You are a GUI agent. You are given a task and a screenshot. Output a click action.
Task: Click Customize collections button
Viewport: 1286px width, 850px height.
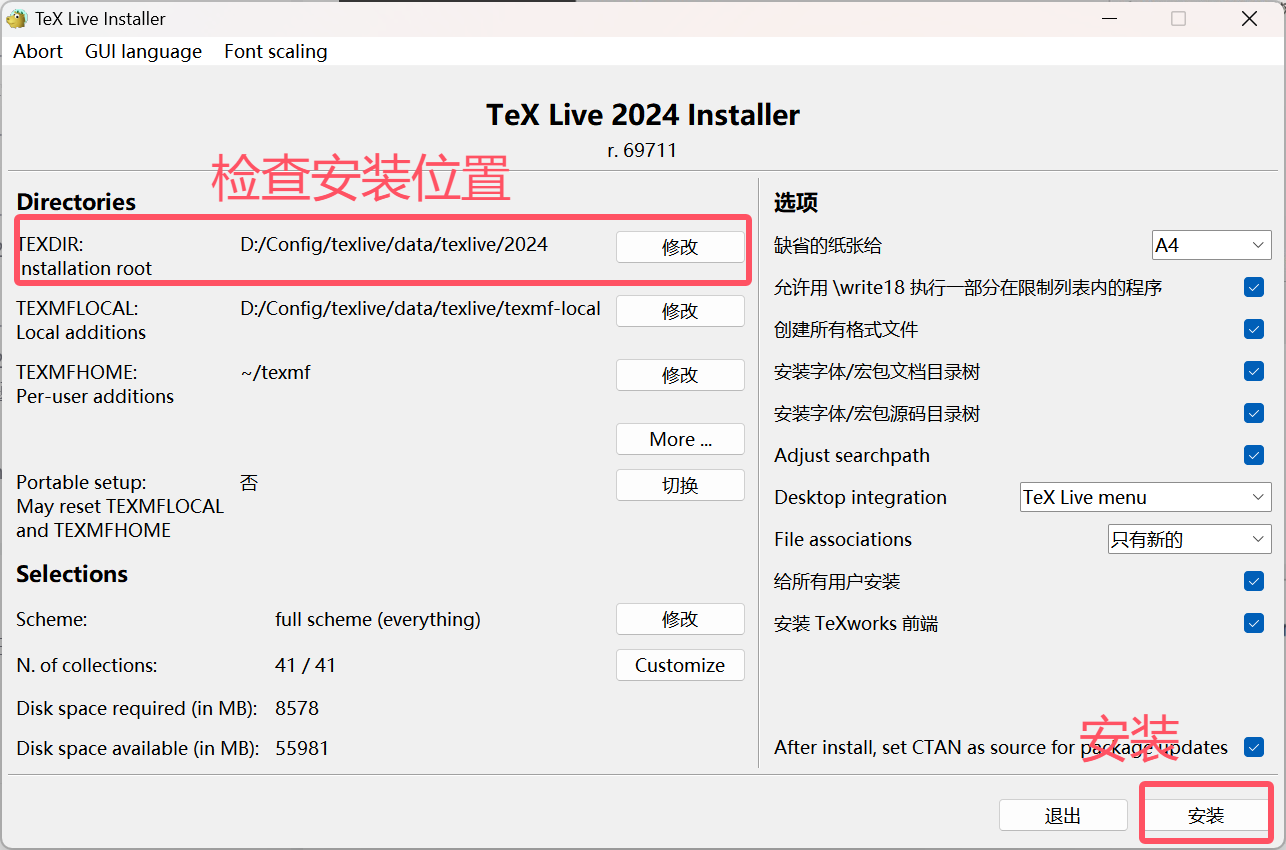click(680, 665)
